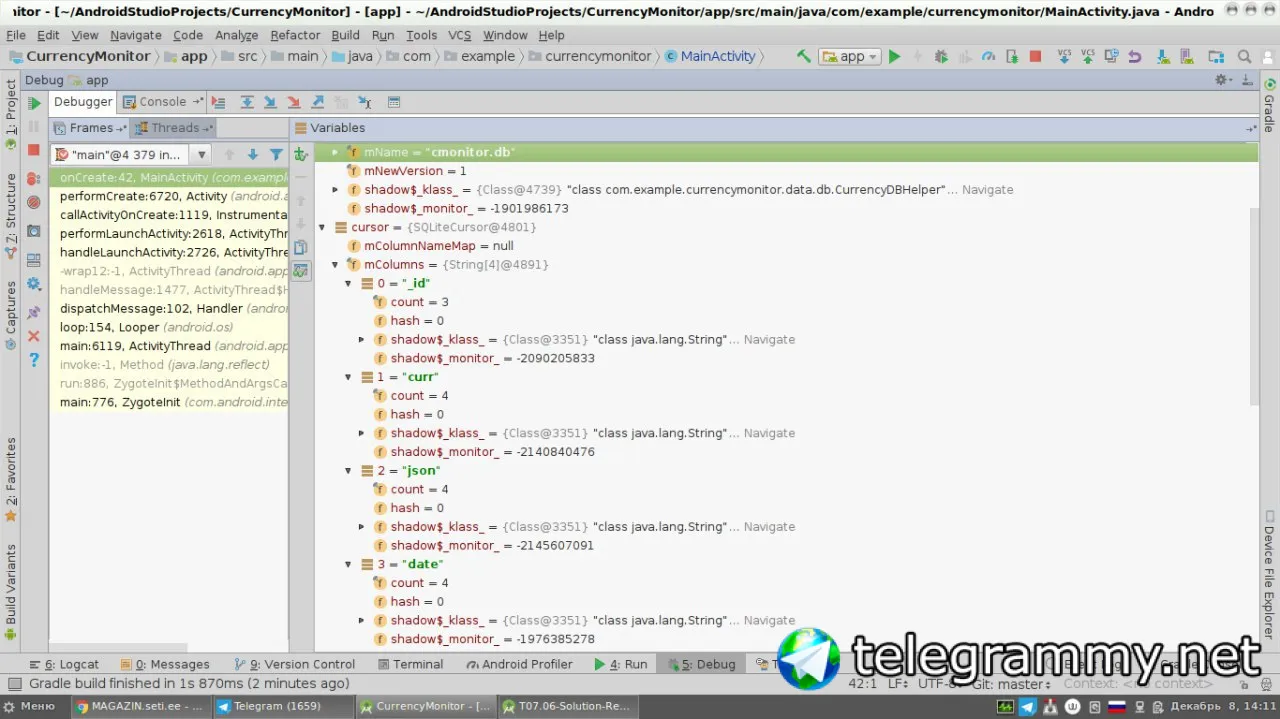Open the Terminal tool window

[x=410, y=664]
